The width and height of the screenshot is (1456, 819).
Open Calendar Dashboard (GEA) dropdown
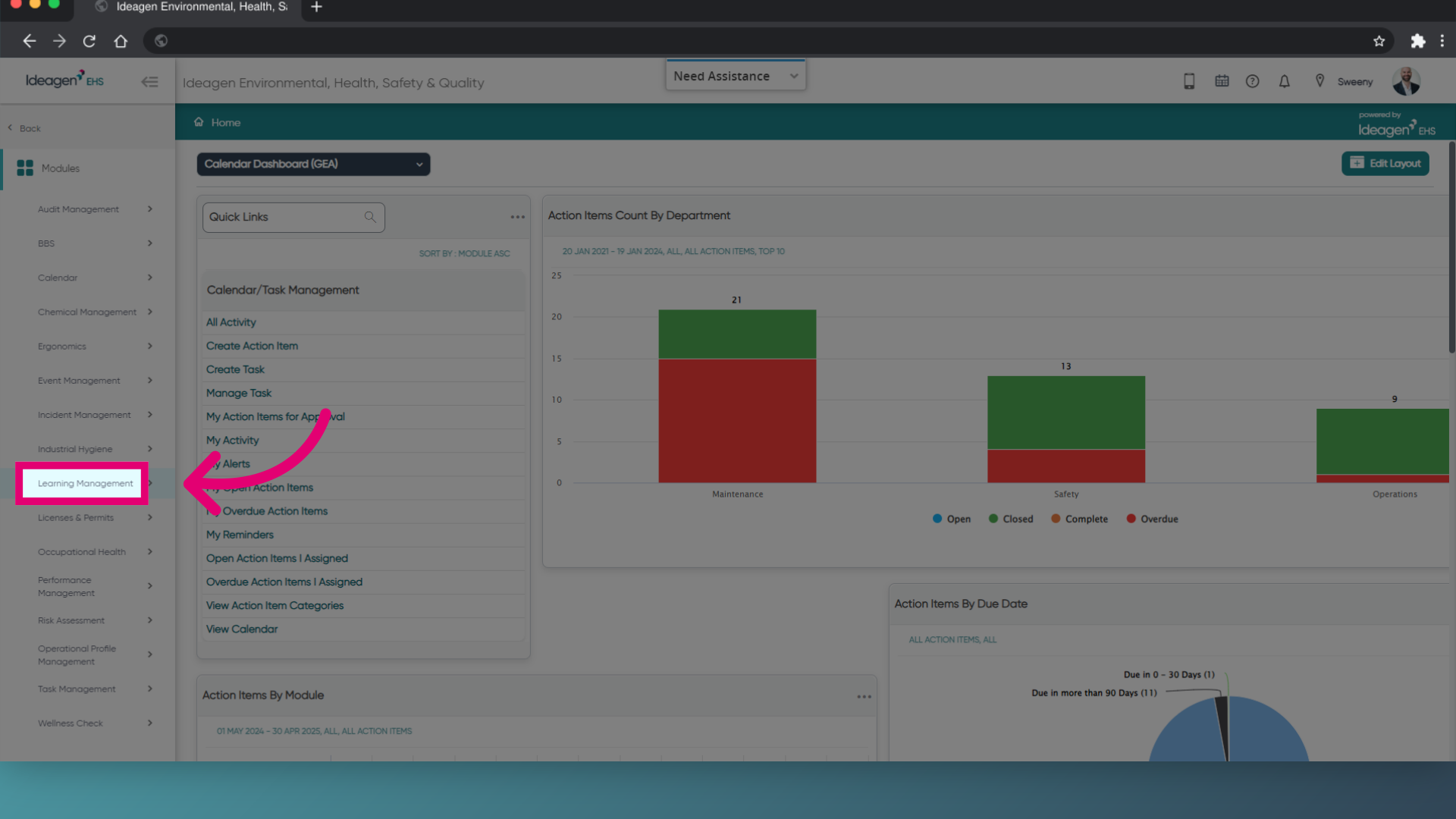point(313,164)
